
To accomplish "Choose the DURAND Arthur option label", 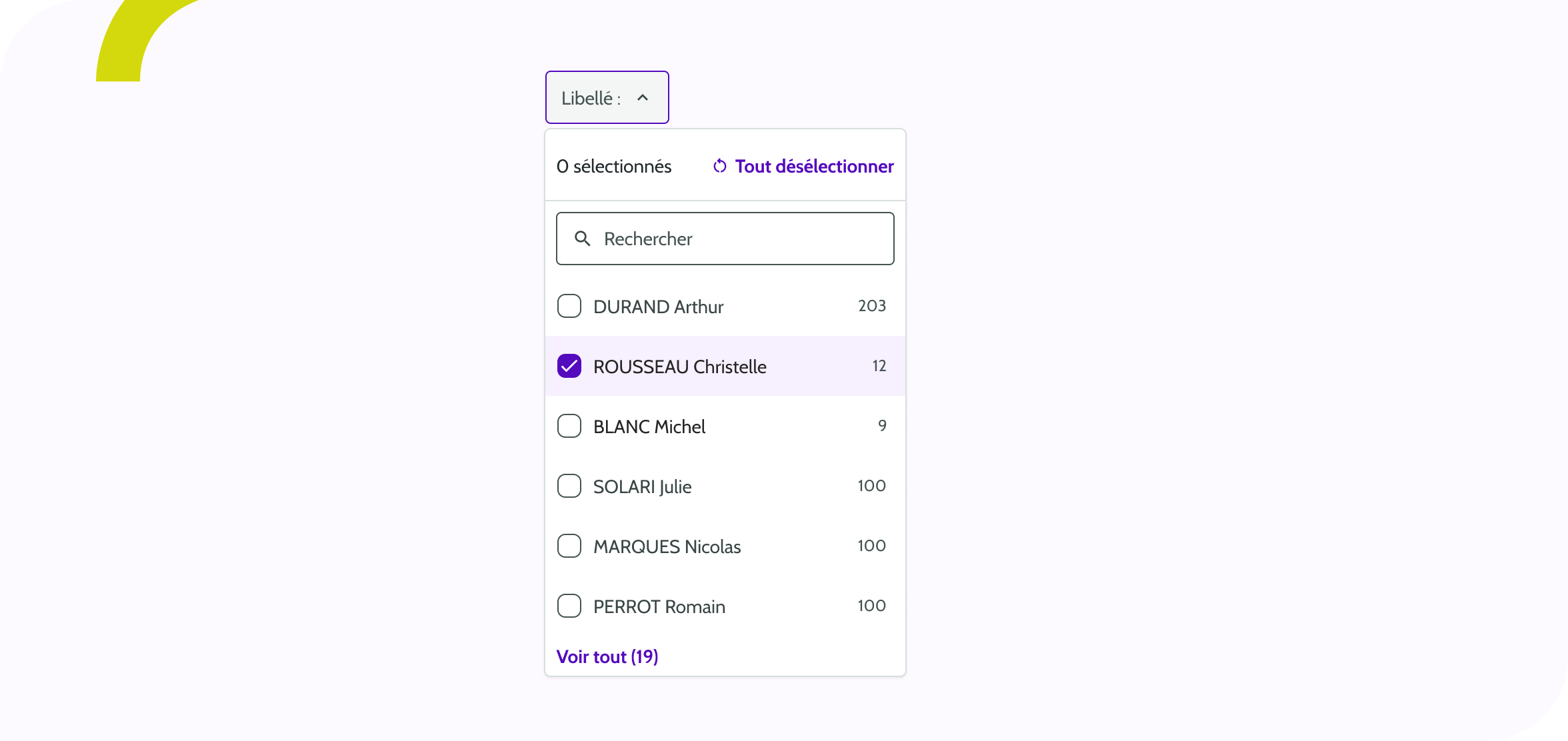I will point(658,307).
